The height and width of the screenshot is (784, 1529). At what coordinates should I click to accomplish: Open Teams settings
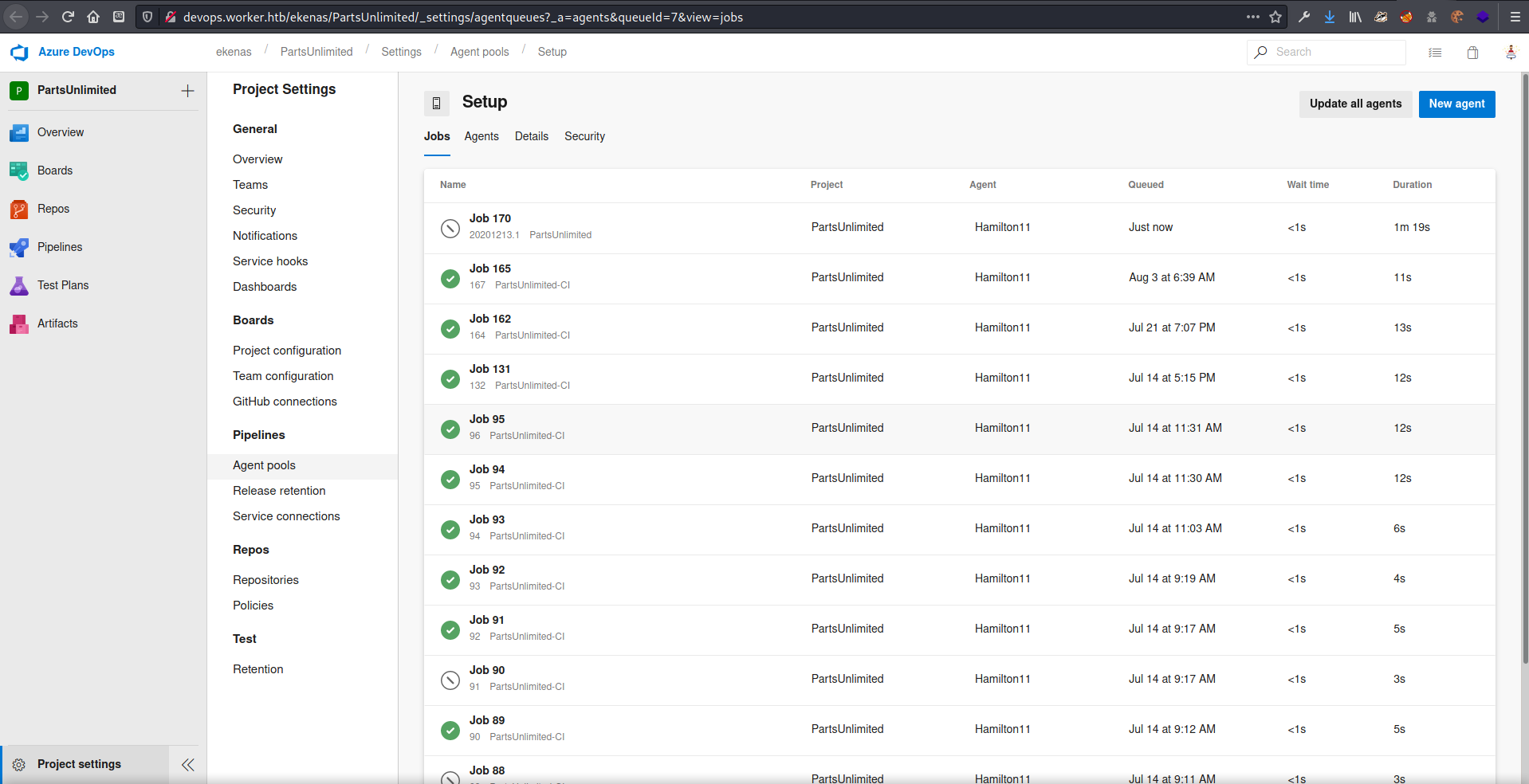click(250, 185)
